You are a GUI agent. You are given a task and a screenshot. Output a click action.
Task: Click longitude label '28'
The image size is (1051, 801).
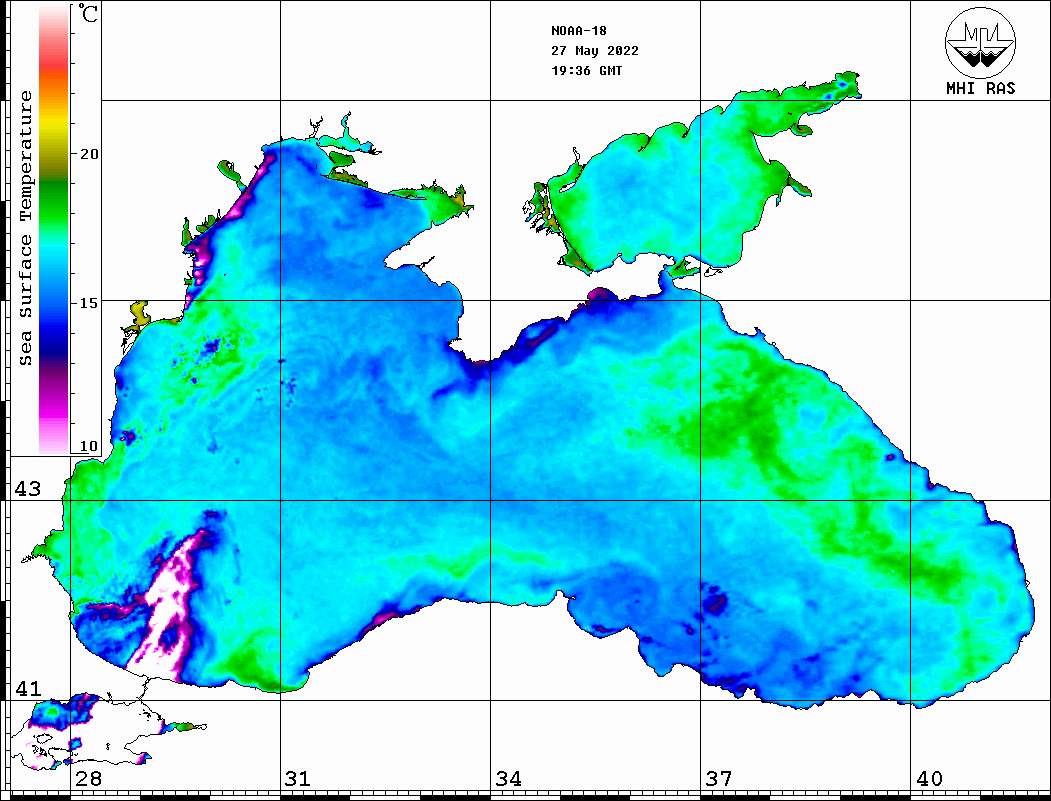click(x=88, y=779)
